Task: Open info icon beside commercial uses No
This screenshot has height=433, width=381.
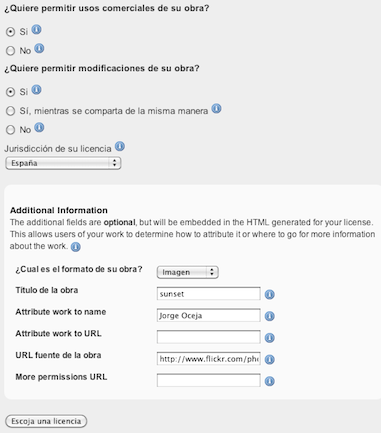Action: point(39,49)
